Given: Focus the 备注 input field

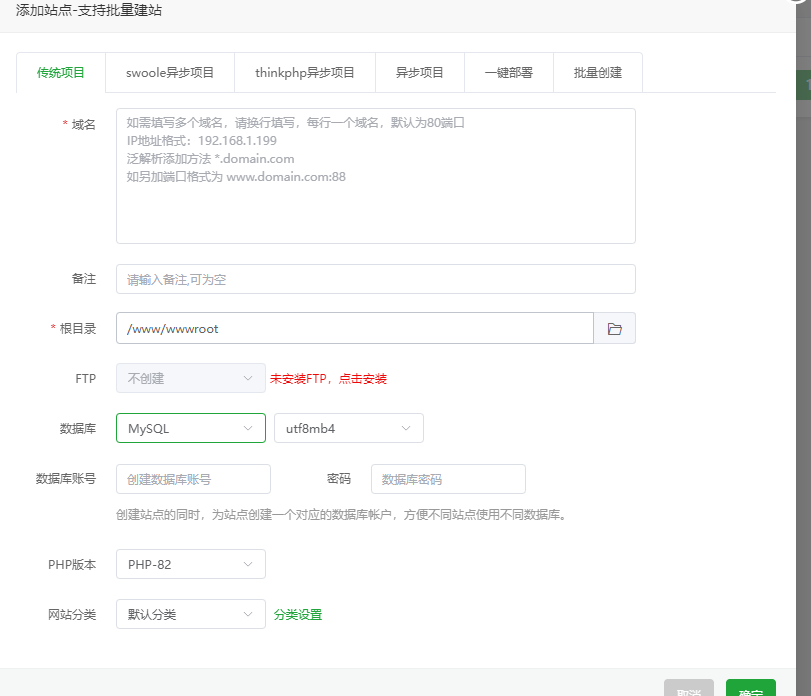Looking at the screenshot, I should 375,279.
